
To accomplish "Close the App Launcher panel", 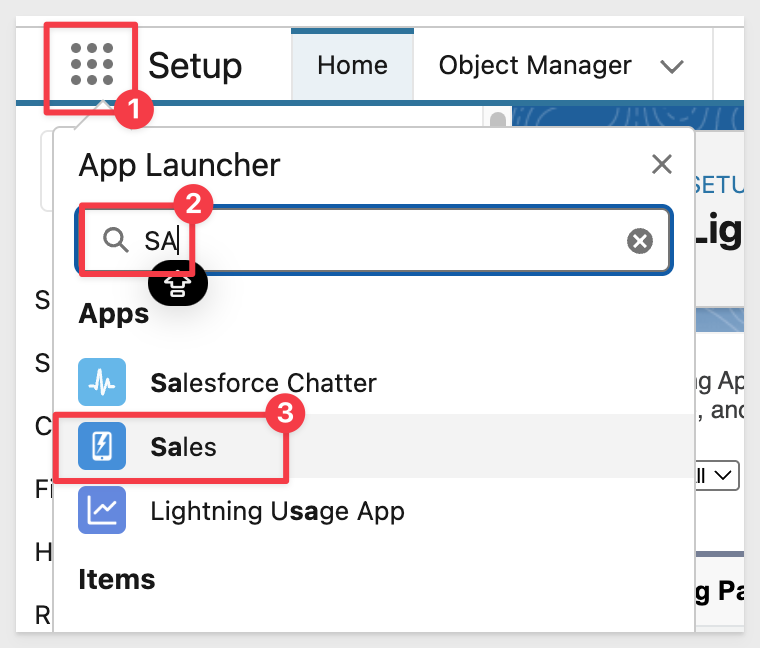I will pos(662,164).
